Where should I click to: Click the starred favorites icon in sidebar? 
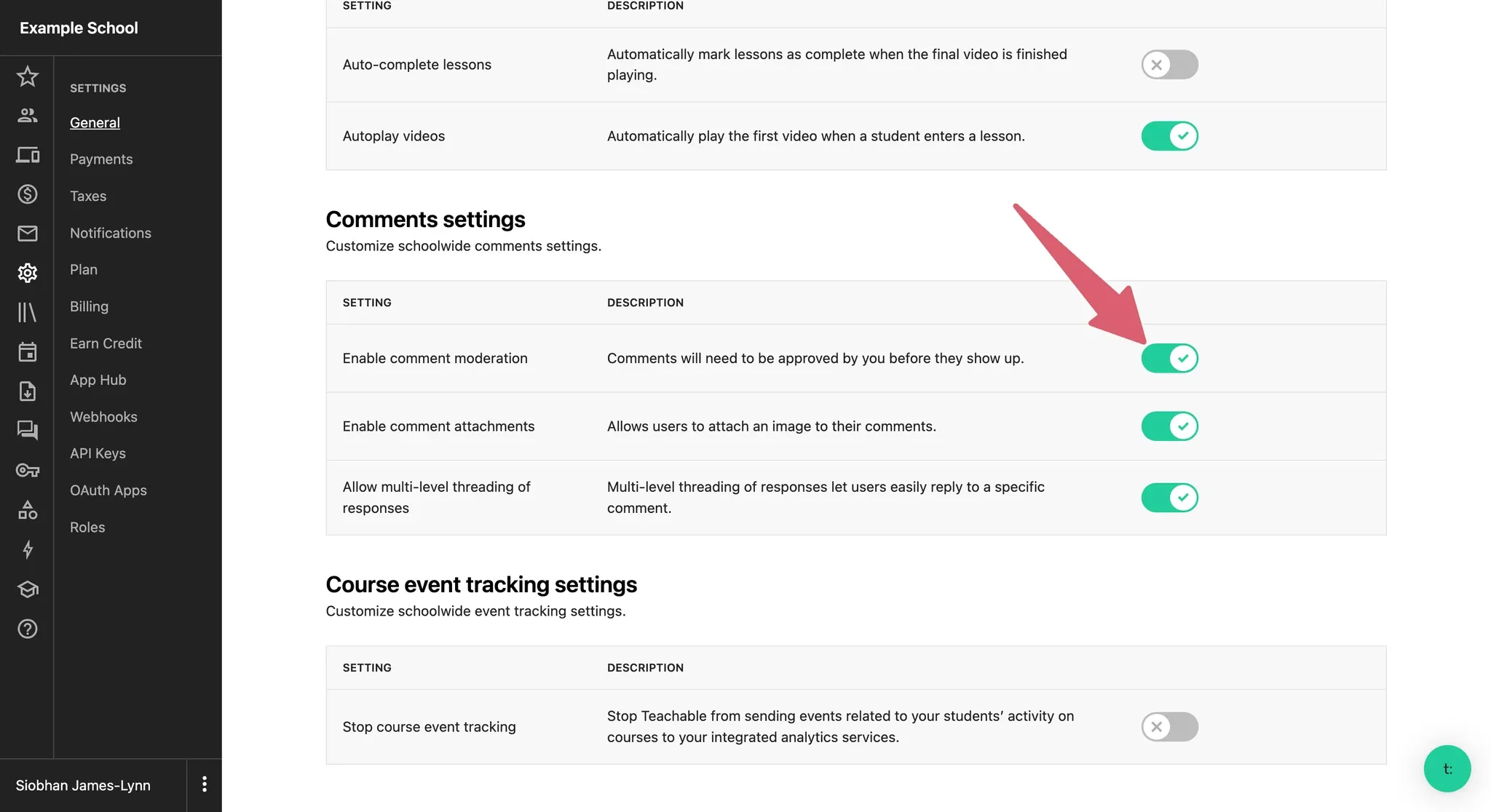tap(27, 75)
